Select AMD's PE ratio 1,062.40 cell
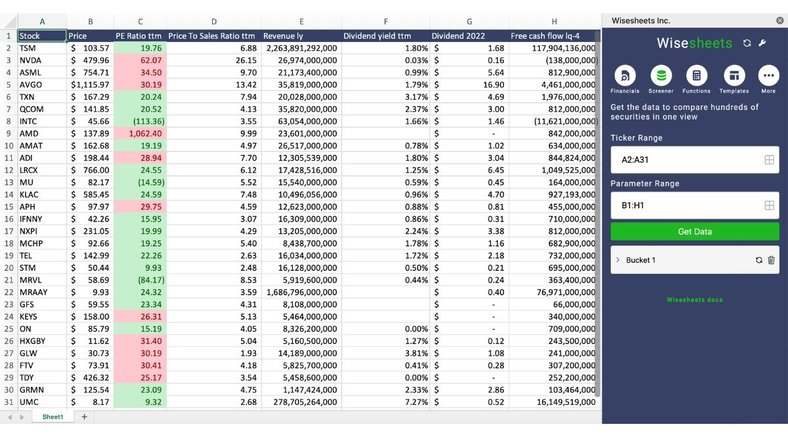 (140, 134)
